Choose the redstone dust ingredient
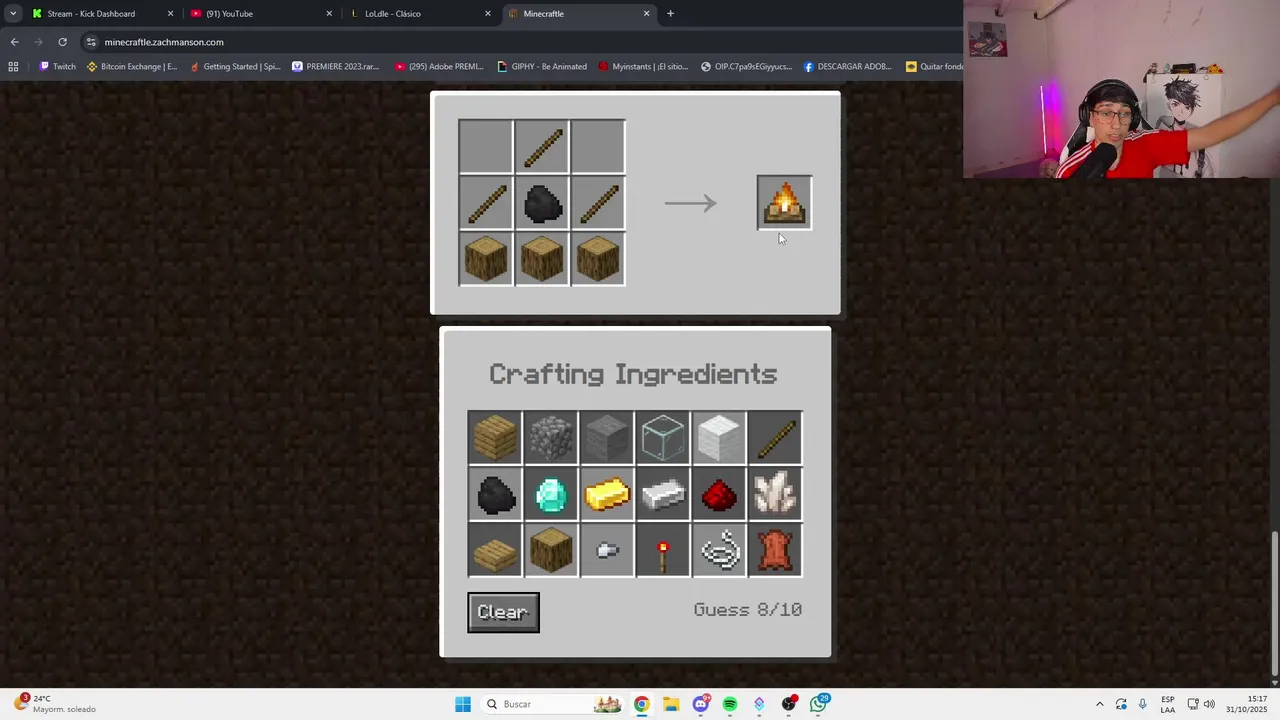This screenshot has height=720, width=1280. coord(719,494)
